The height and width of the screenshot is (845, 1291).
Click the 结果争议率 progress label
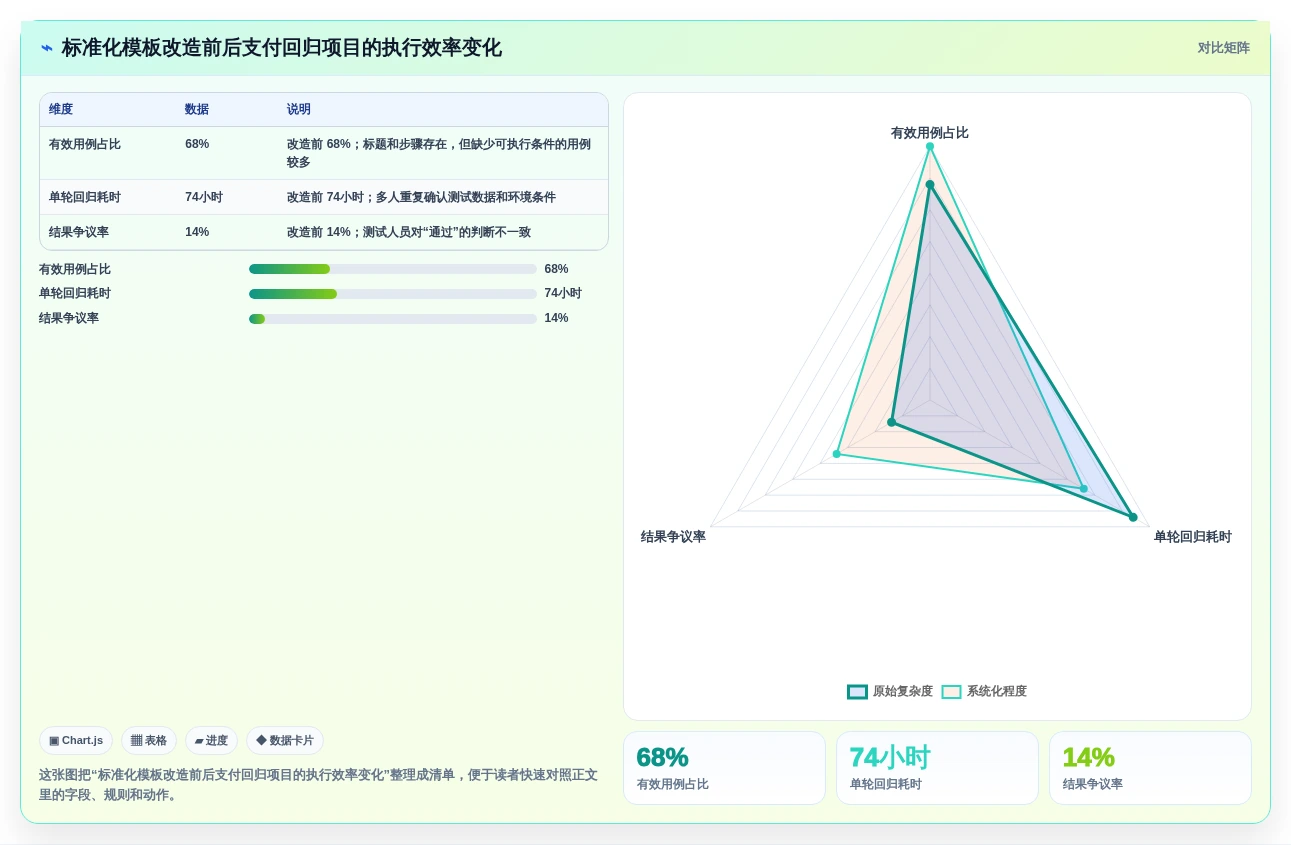pos(69,318)
